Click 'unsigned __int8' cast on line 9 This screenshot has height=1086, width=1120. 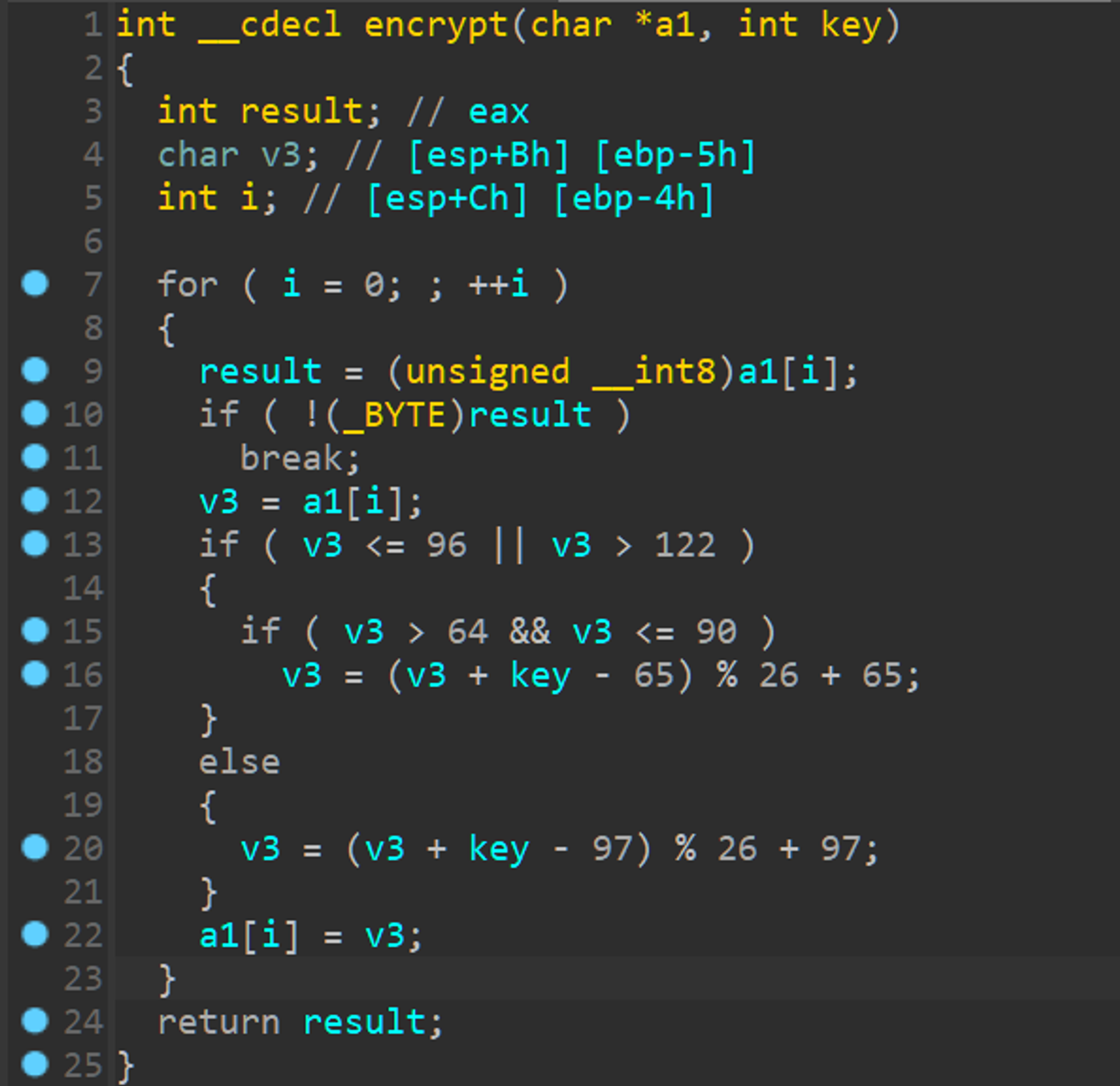561,372
